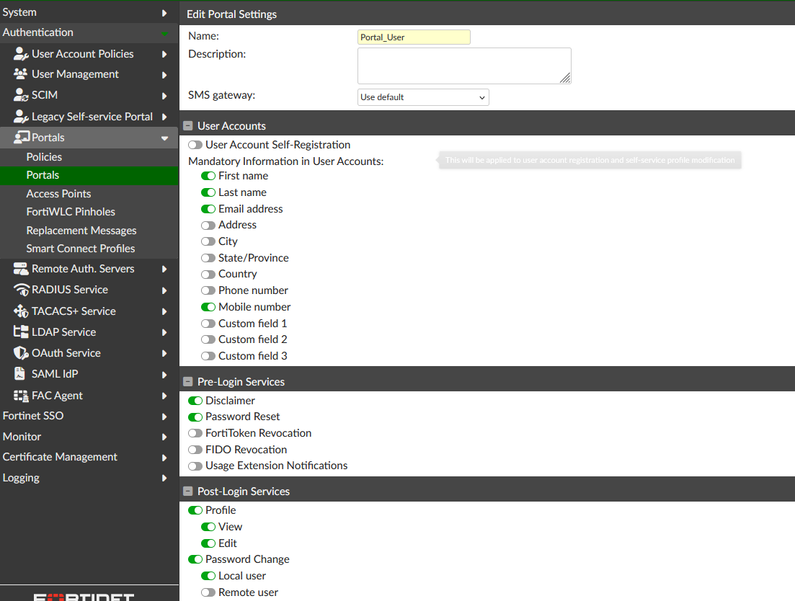The image size is (795, 601).
Task: Enable Custom field 3 toggle
Action: tap(208, 356)
